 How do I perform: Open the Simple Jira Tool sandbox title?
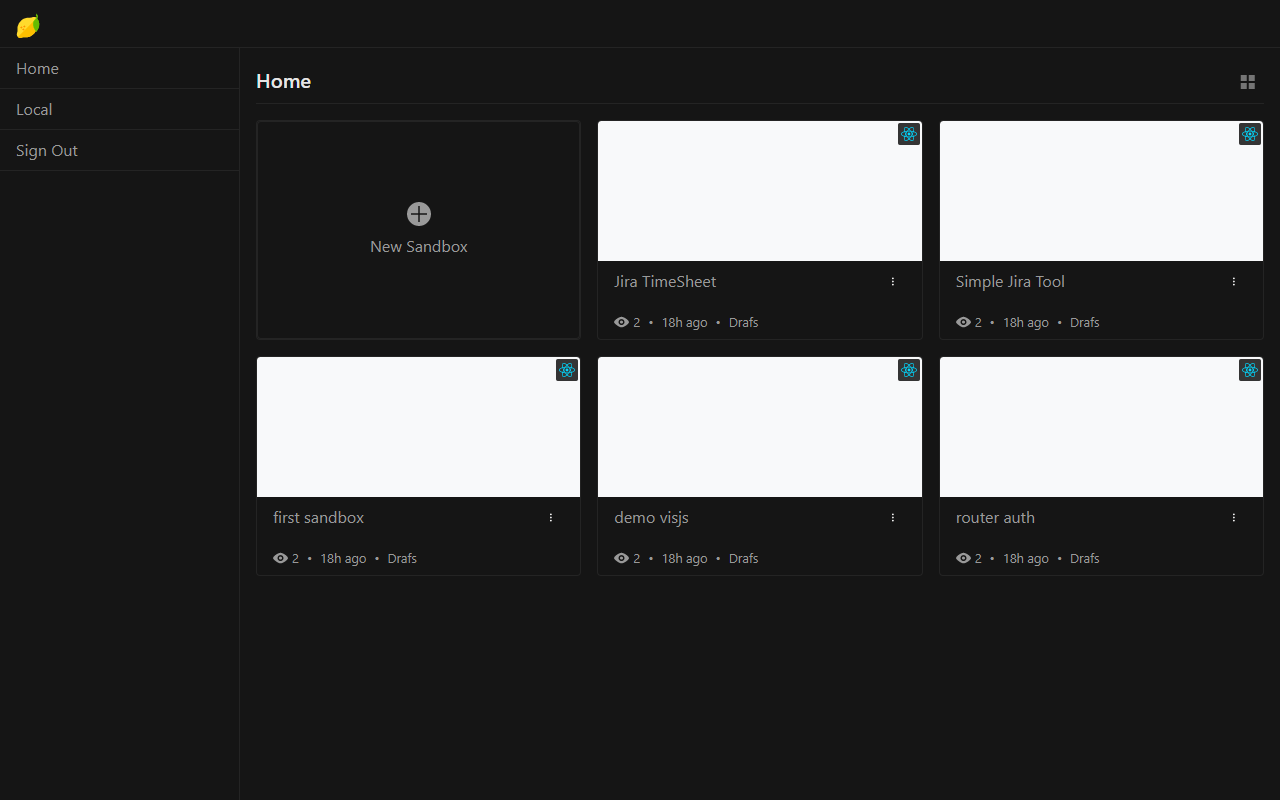point(1010,282)
